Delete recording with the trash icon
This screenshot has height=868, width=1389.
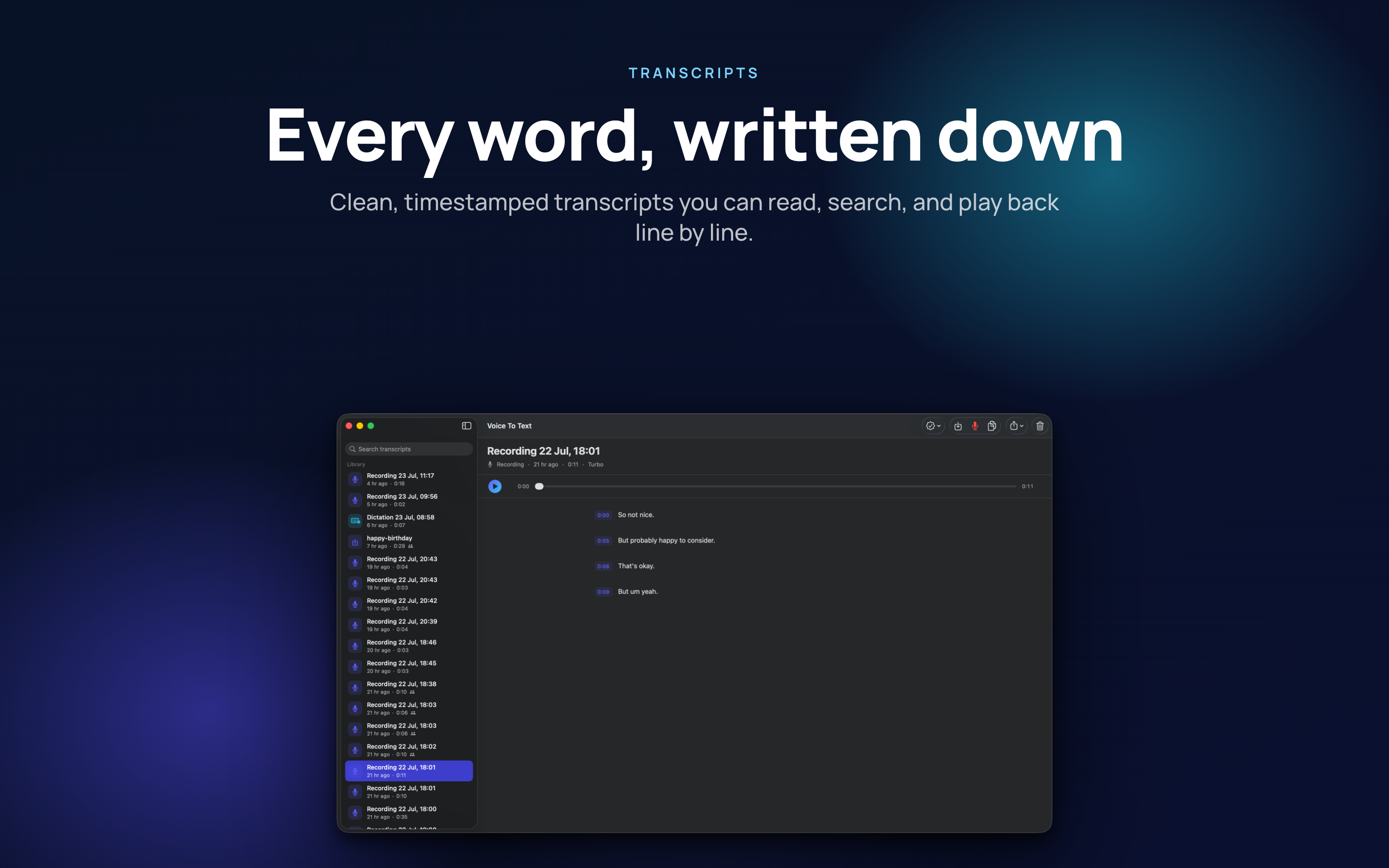tap(1040, 426)
